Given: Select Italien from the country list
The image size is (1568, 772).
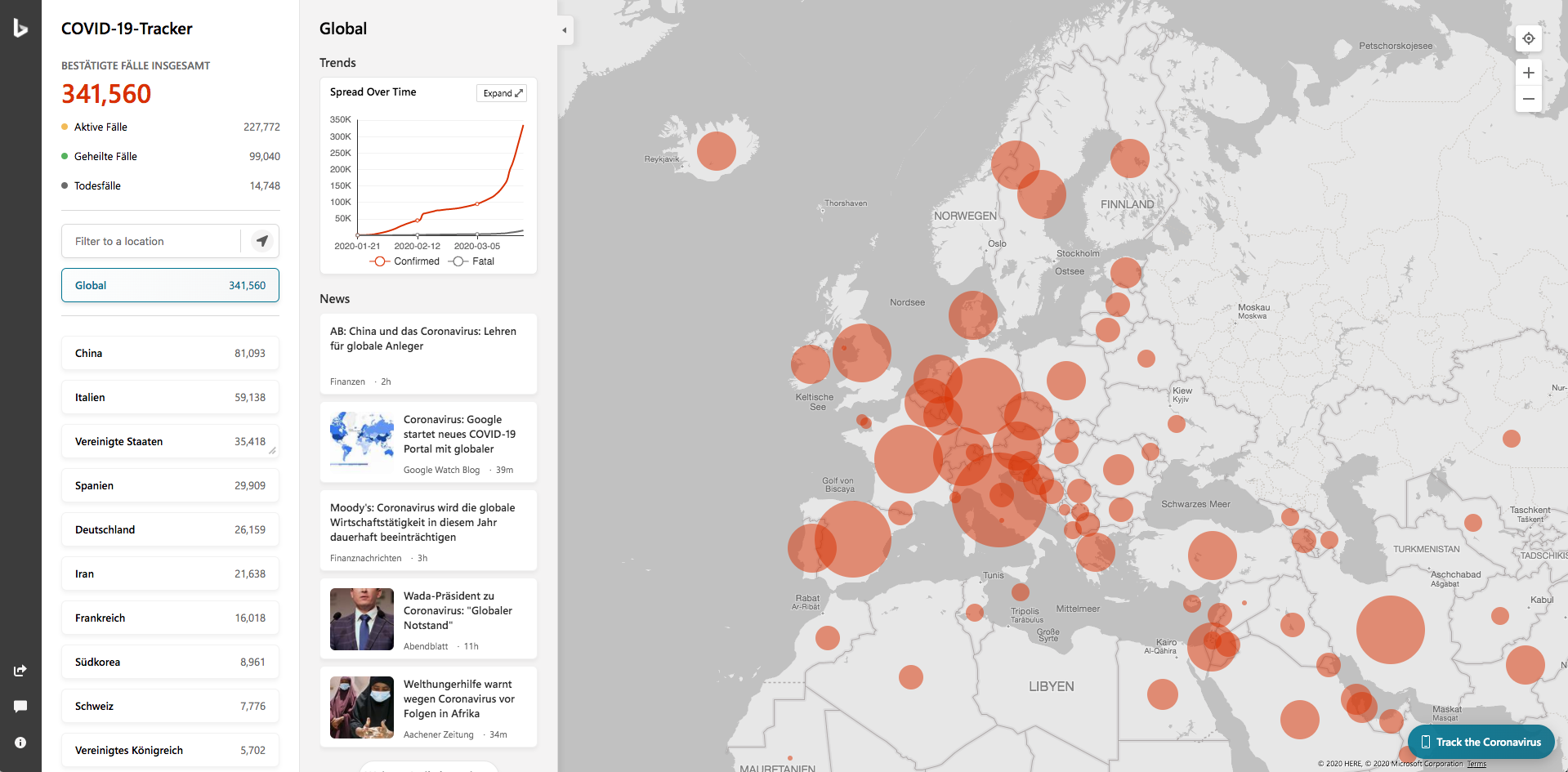Looking at the screenshot, I should point(170,397).
